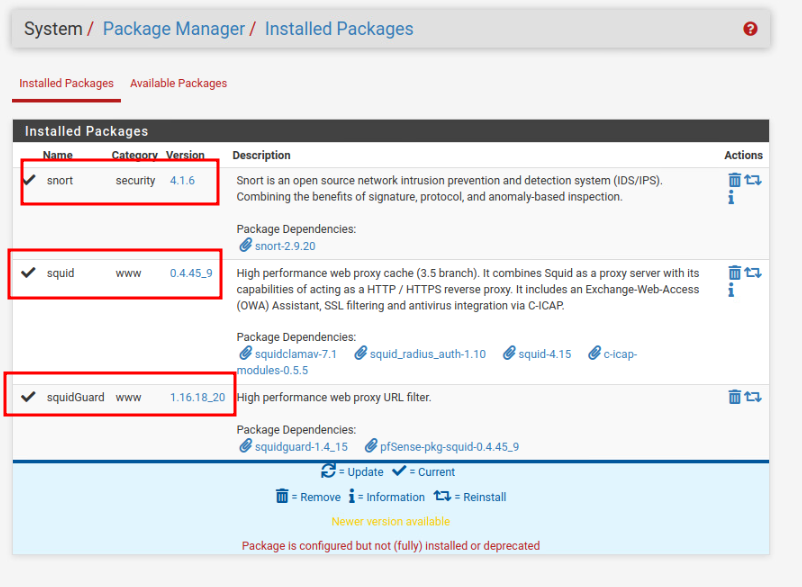Image resolution: width=802 pixels, height=587 pixels.
Task: Click the paperclip icon next to c-icap-modules
Action: click(594, 353)
